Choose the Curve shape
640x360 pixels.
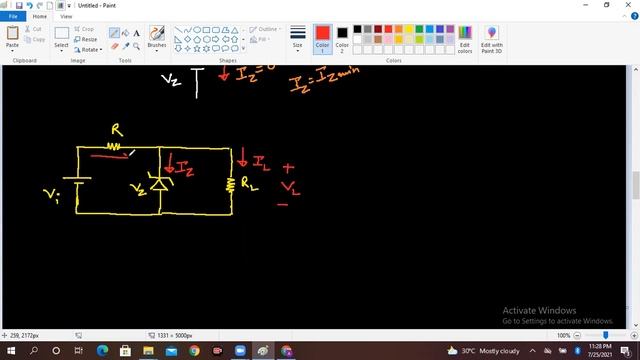[188, 30]
